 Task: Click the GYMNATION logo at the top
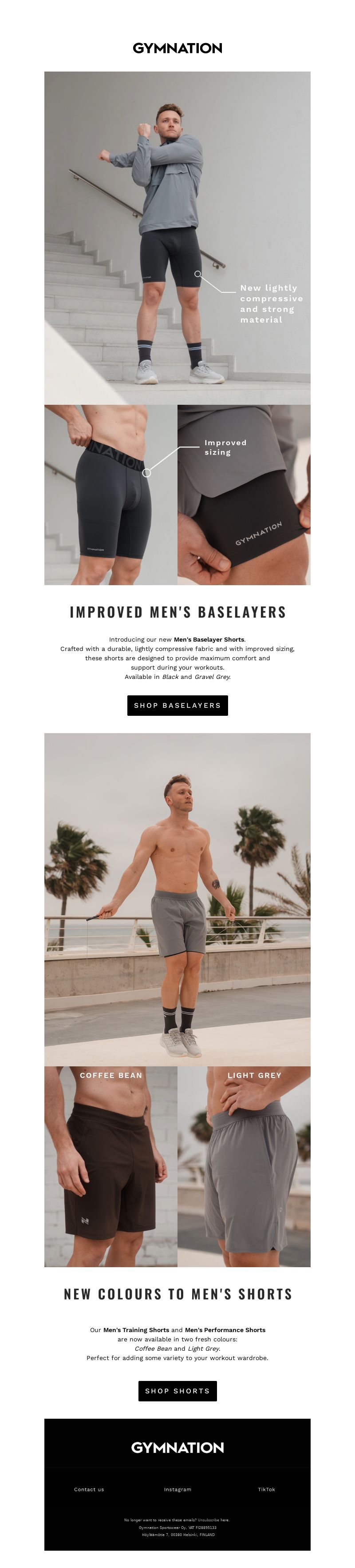click(177, 48)
